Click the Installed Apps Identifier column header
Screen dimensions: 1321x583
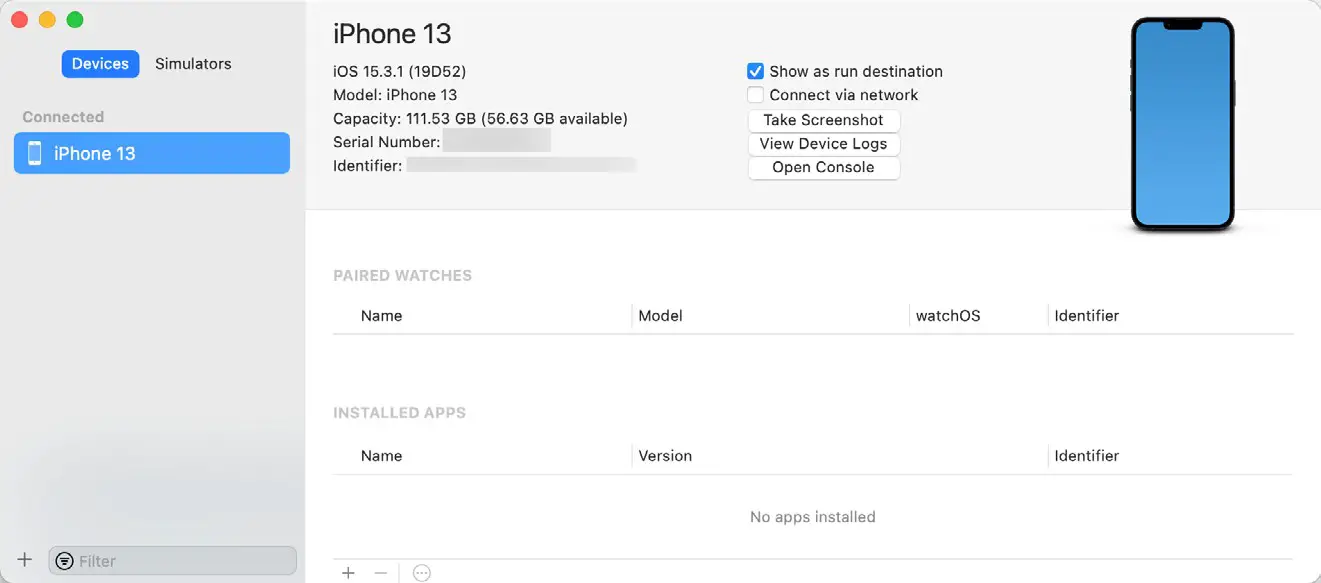tap(1086, 455)
